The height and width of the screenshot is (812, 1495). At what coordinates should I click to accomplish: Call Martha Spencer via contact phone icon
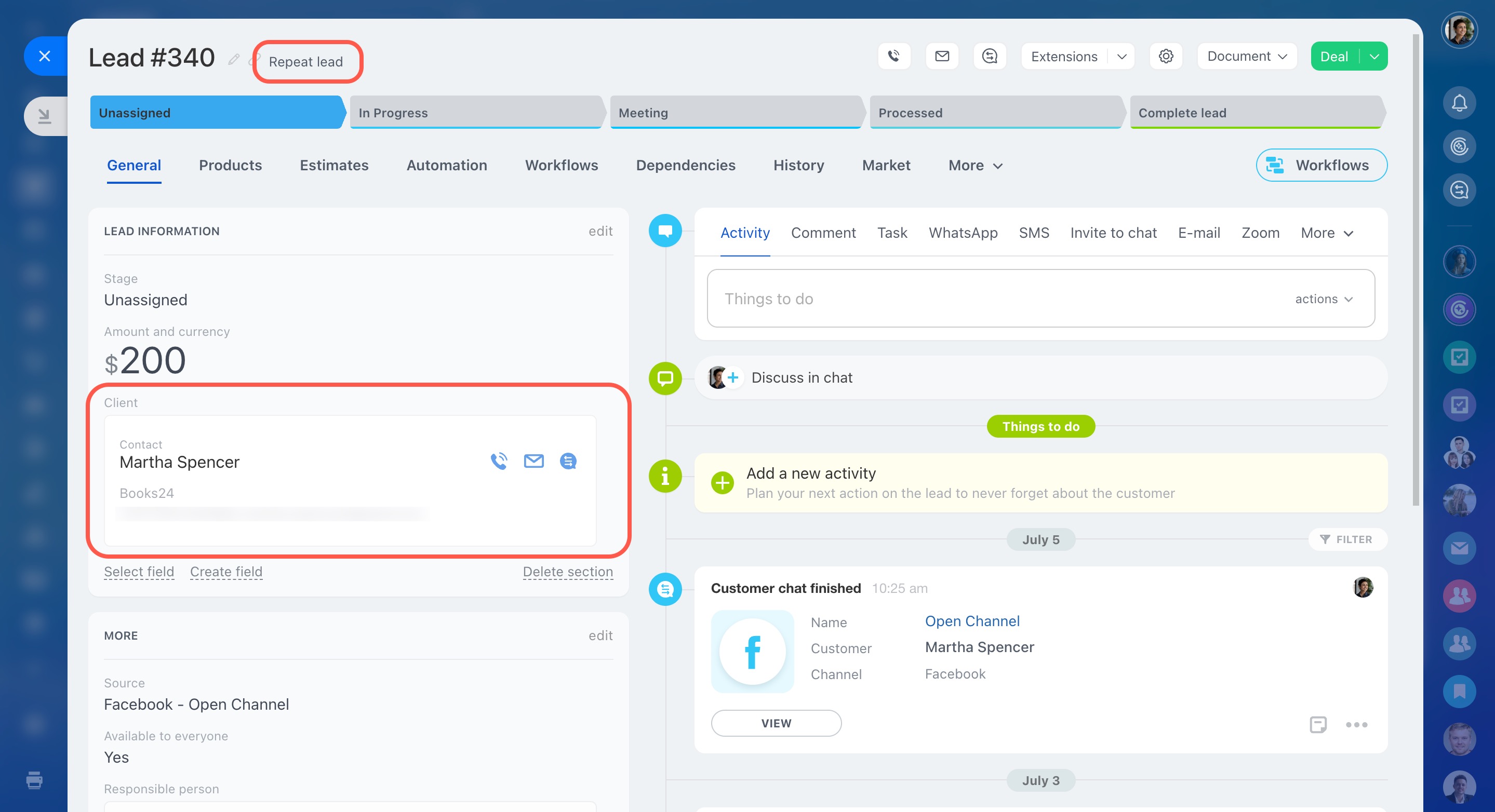click(x=499, y=461)
